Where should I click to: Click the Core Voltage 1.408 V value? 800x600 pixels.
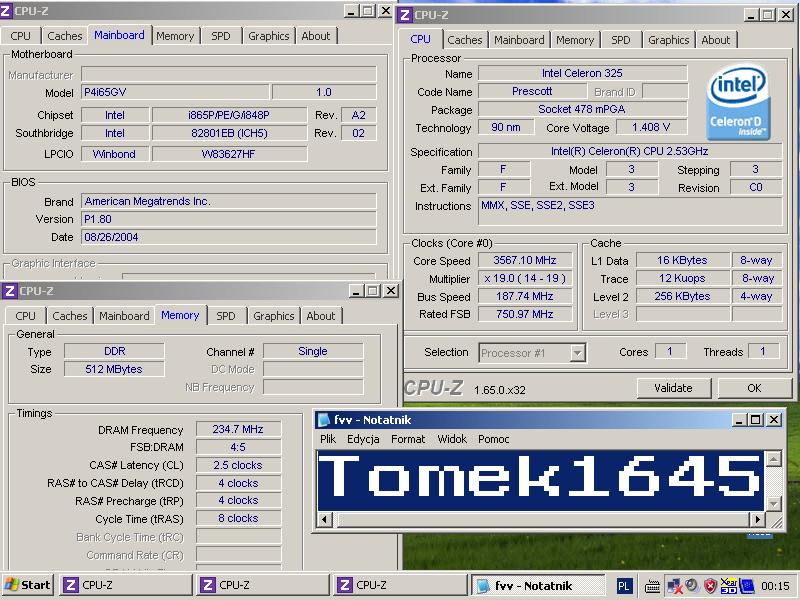point(651,128)
